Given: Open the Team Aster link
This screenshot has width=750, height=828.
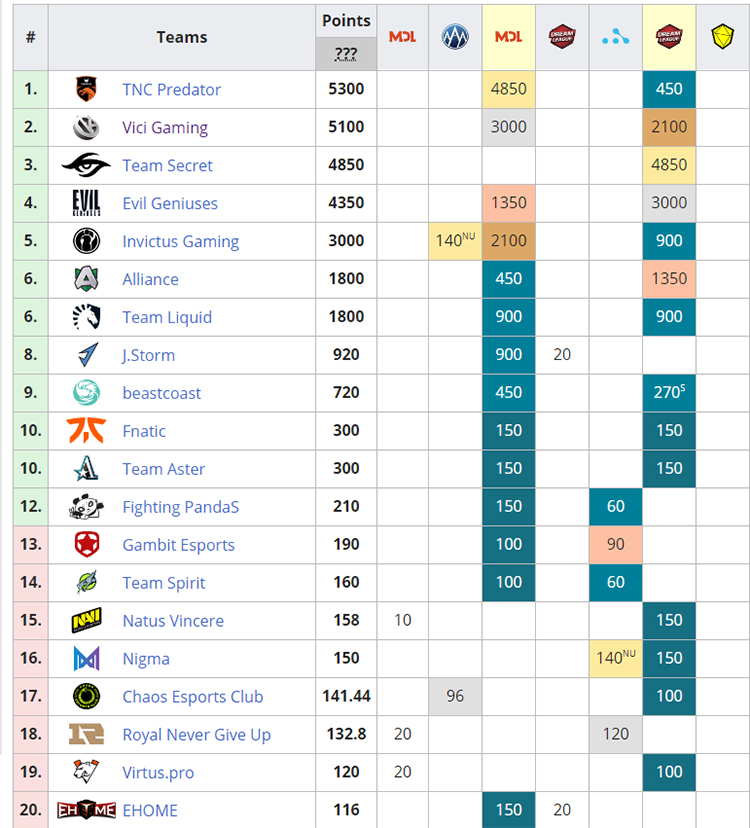Looking at the screenshot, I should [x=164, y=469].
